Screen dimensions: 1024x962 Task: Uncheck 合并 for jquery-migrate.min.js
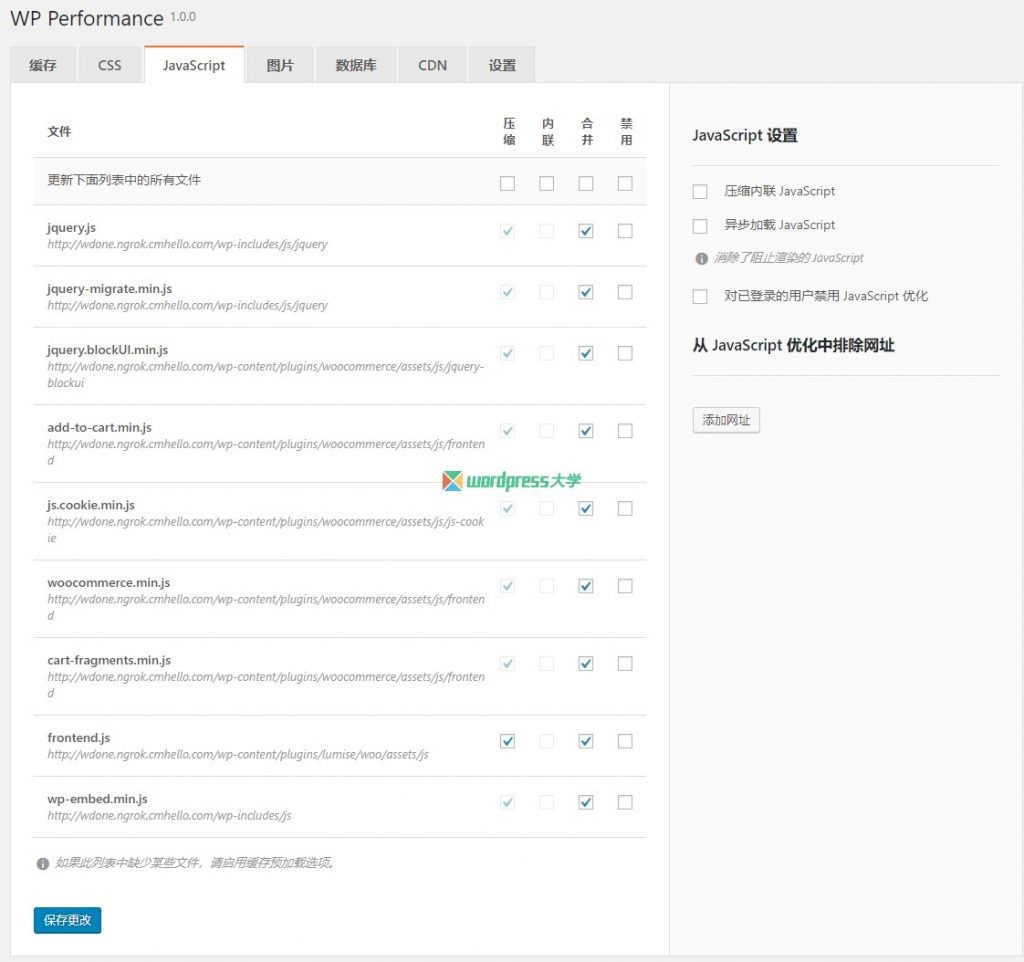point(586,292)
